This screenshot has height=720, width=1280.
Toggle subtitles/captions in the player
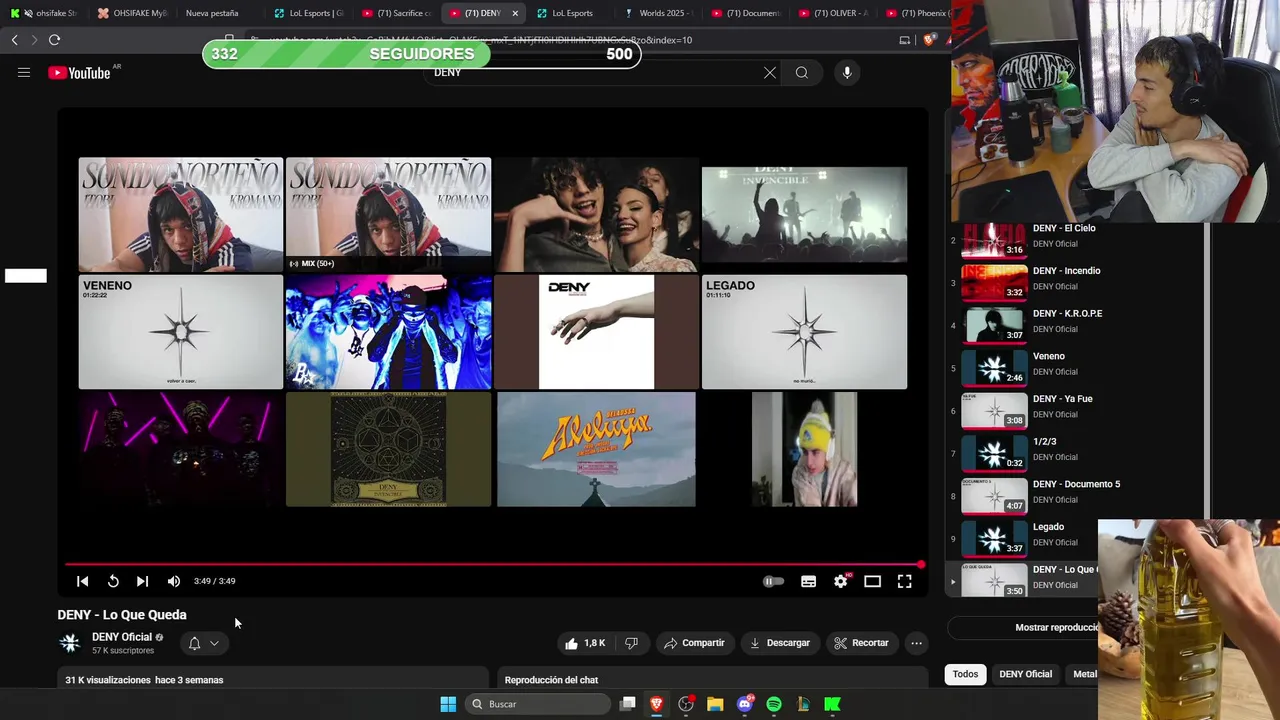pos(808,581)
